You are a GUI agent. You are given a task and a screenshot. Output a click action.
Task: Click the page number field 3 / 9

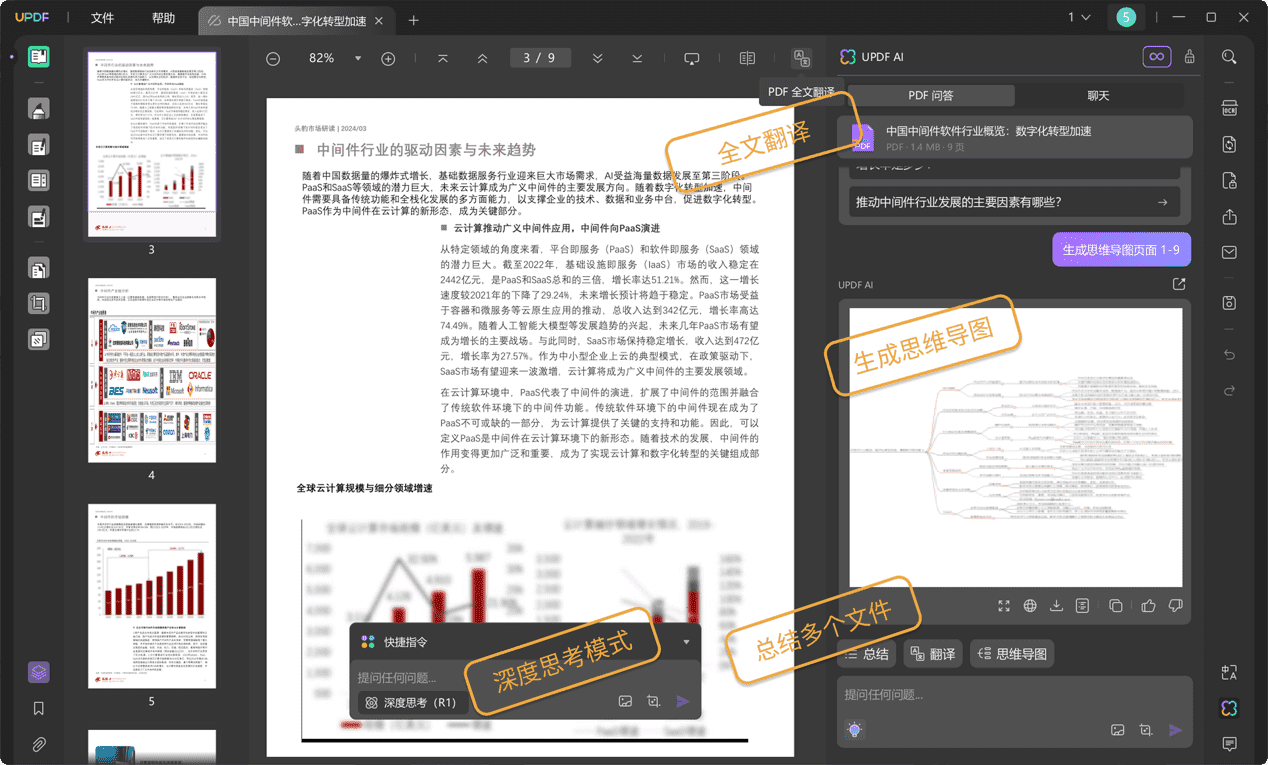pyautogui.click(x=539, y=58)
